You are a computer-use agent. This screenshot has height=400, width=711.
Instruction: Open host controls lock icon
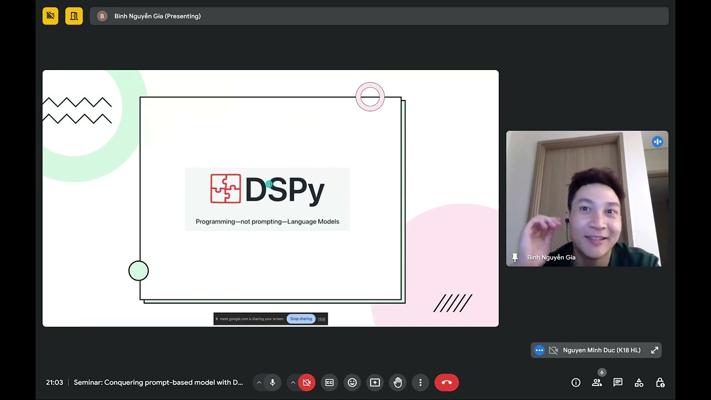660,382
